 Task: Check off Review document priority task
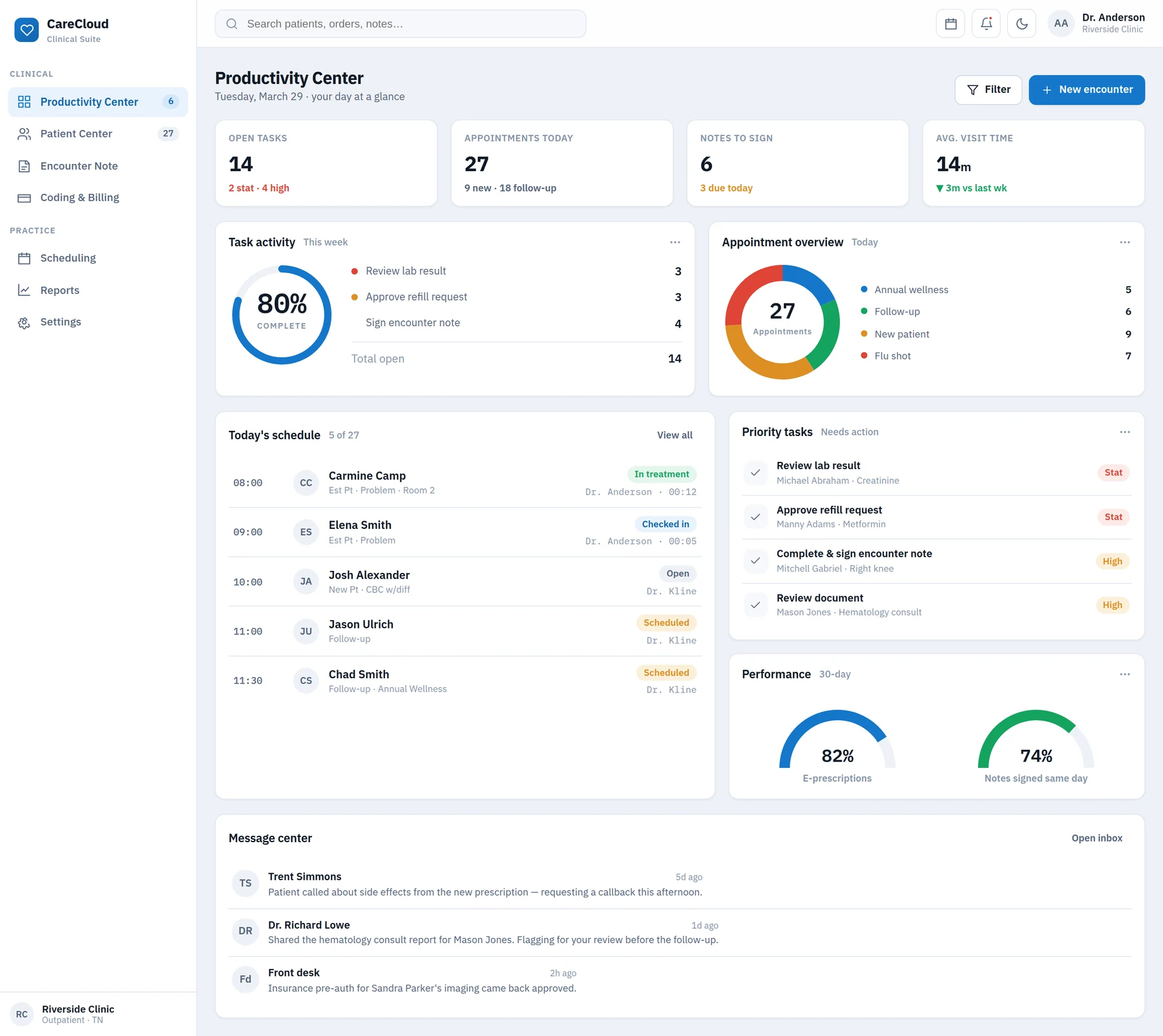[755, 605]
